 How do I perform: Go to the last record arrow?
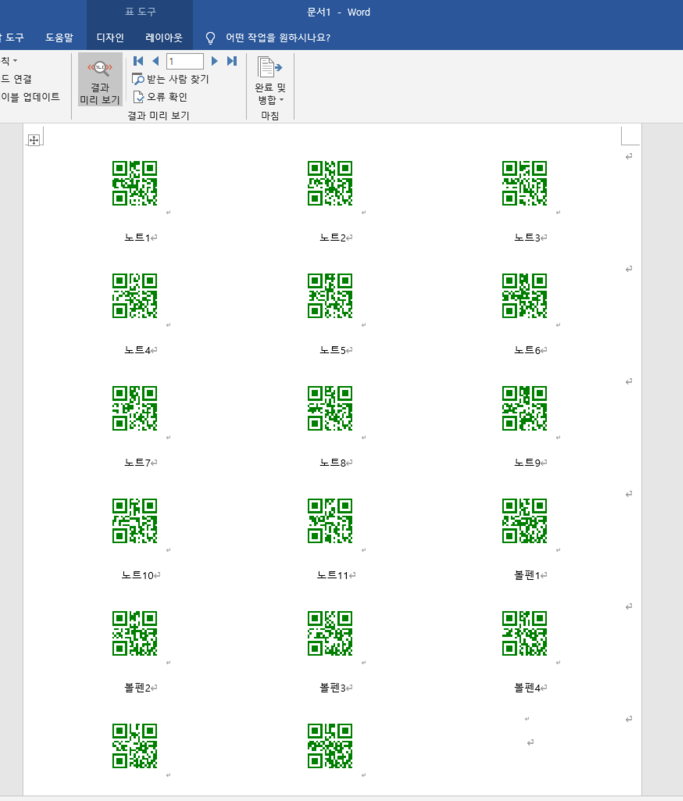[232, 61]
